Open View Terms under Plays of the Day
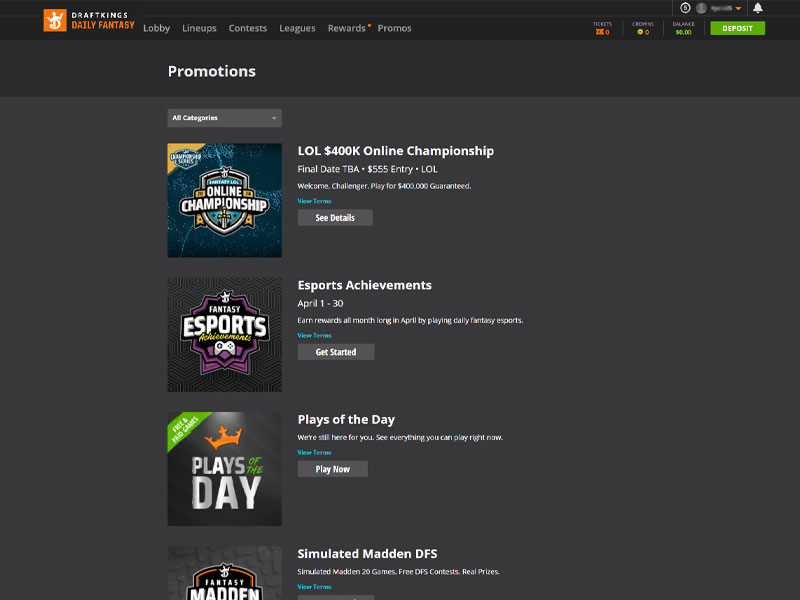This screenshot has width=800, height=600. pyautogui.click(x=314, y=453)
